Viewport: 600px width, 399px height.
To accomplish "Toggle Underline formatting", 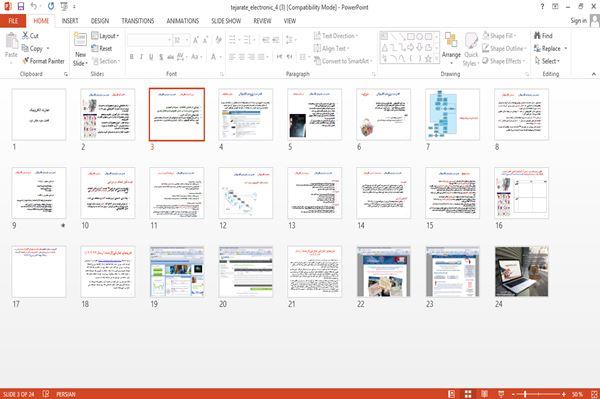I will click(x=151, y=57).
